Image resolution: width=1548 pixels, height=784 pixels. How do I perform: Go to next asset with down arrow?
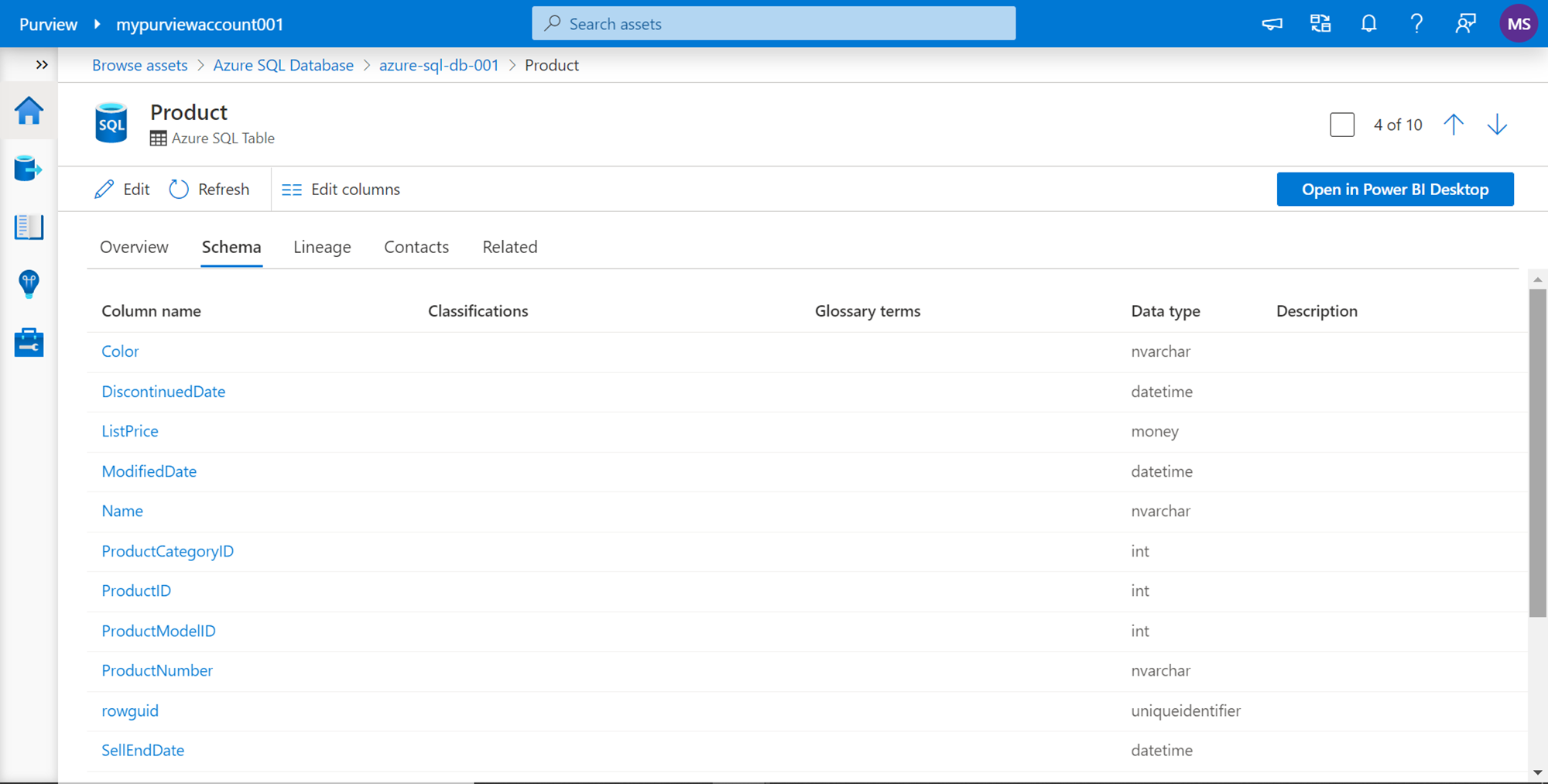tap(1497, 125)
